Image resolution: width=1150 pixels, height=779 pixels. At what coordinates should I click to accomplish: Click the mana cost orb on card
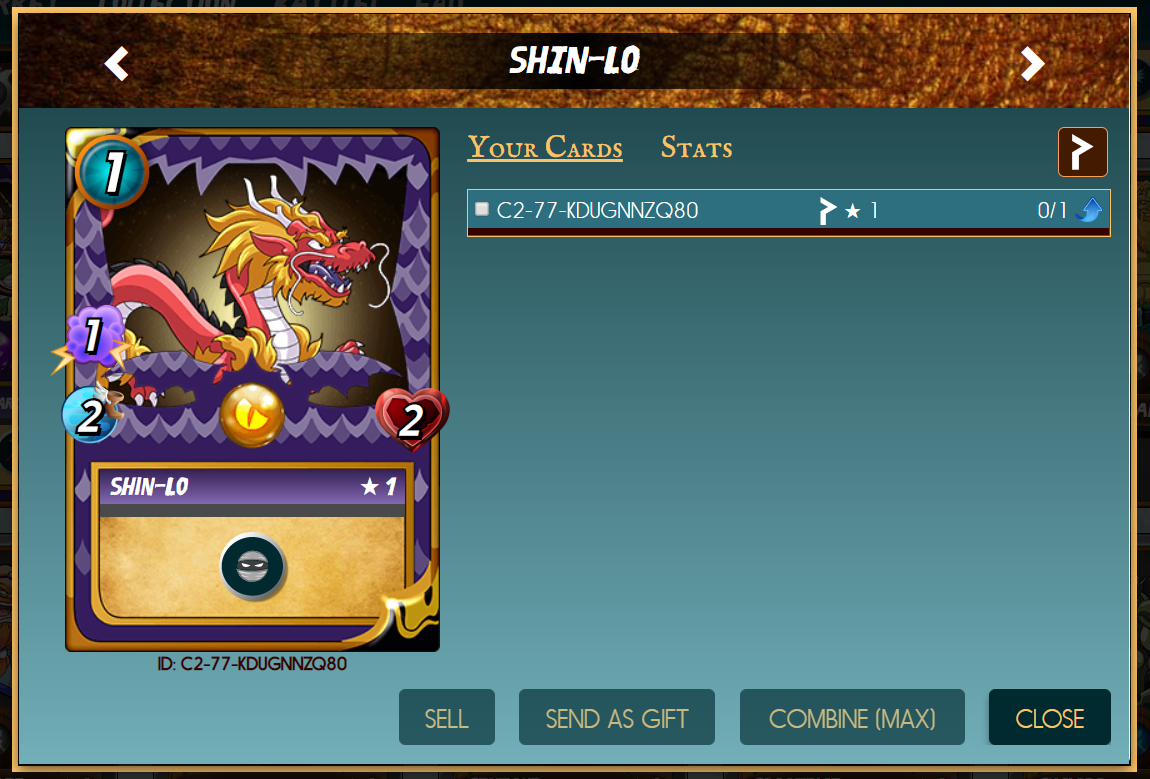click(x=112, y=173)
